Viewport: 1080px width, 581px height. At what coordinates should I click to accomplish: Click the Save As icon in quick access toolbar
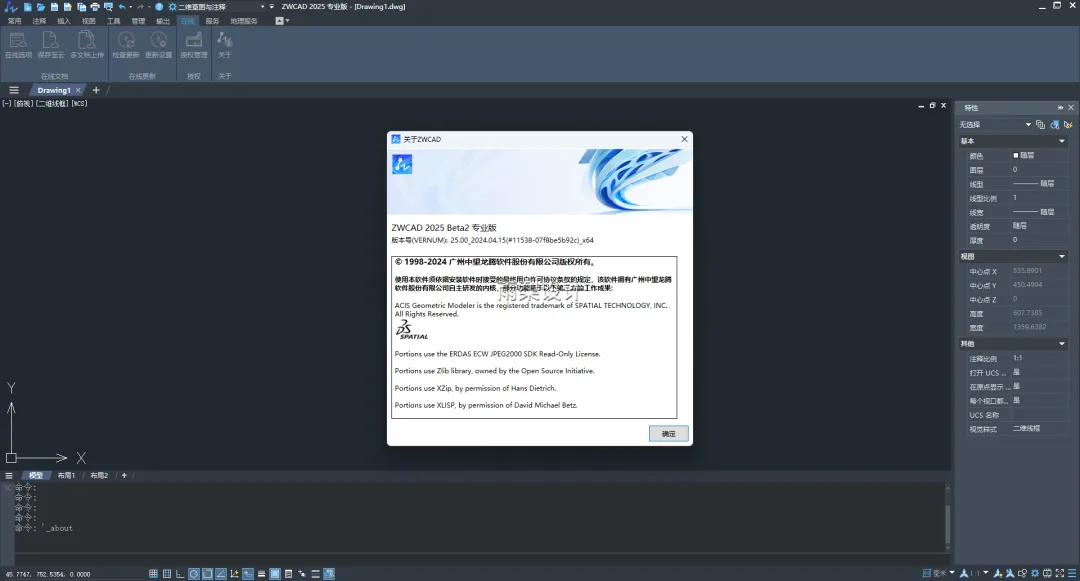pyautogui.click(x=68, y=7)
